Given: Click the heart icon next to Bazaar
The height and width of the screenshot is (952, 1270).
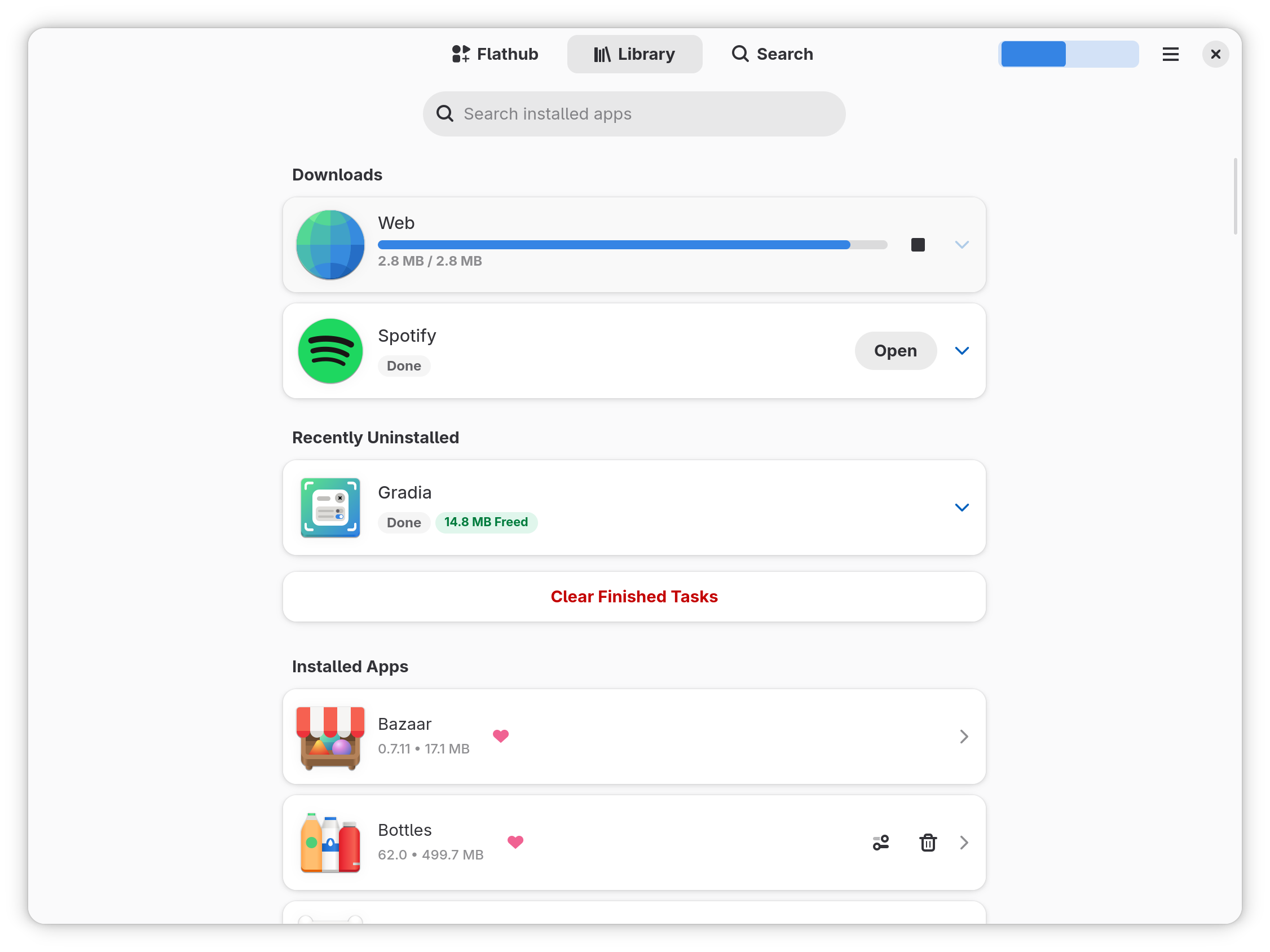Looking at the screenshot, I should click(501, 735).
